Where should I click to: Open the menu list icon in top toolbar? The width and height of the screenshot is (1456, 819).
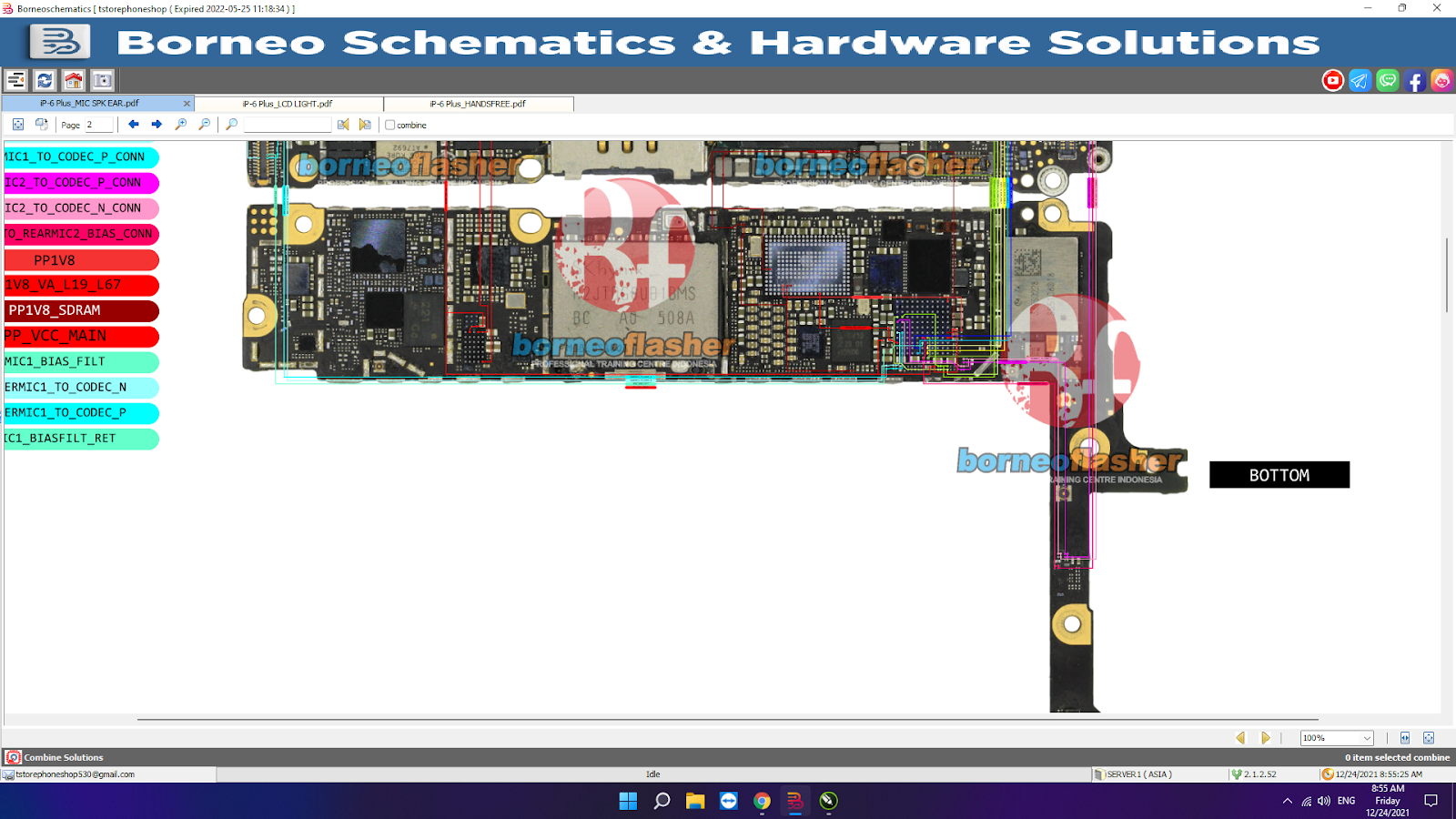pyautogui.click(x=15, y=80)
